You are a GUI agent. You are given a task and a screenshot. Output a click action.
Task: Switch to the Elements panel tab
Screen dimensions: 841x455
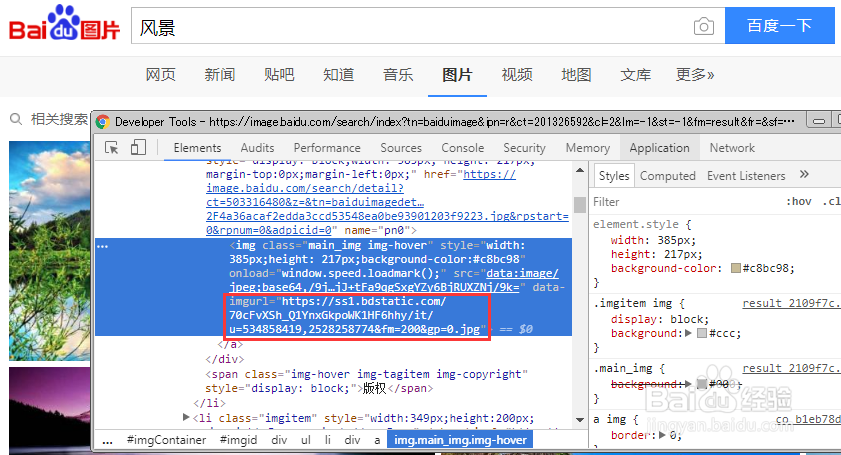(x=197, y=148)
